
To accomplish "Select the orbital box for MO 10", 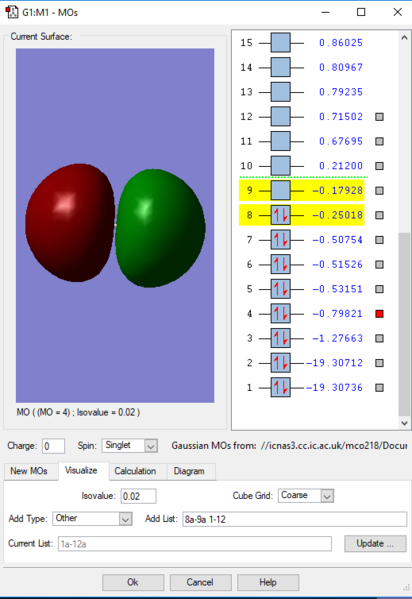I will coord(281,166).
